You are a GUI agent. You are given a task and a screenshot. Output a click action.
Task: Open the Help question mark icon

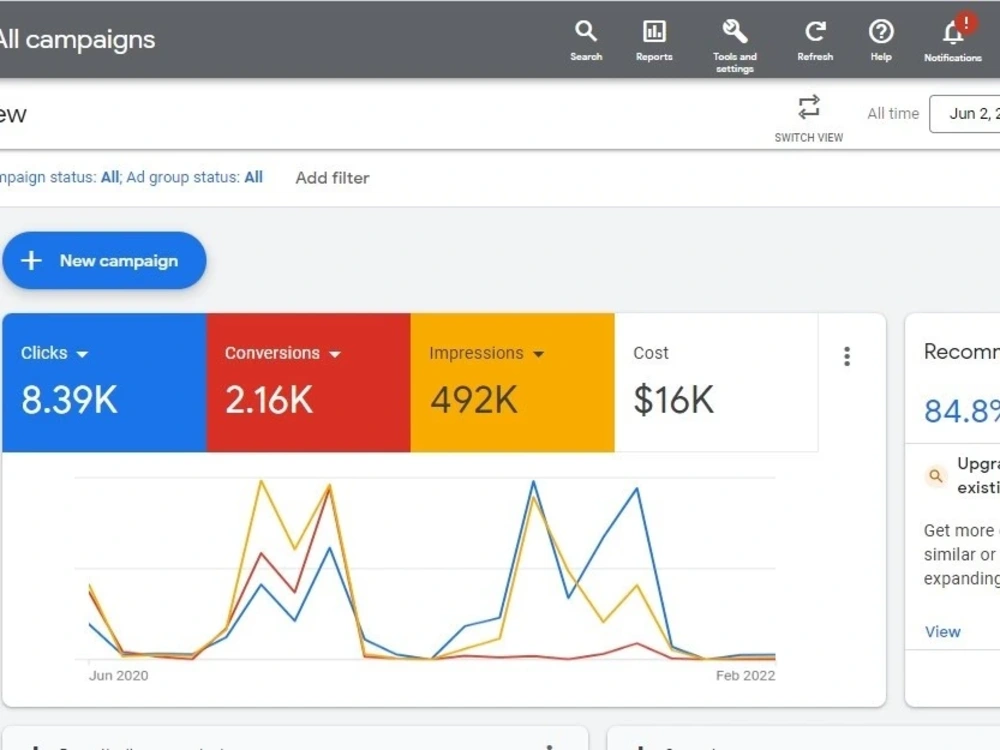click(881, 40)
